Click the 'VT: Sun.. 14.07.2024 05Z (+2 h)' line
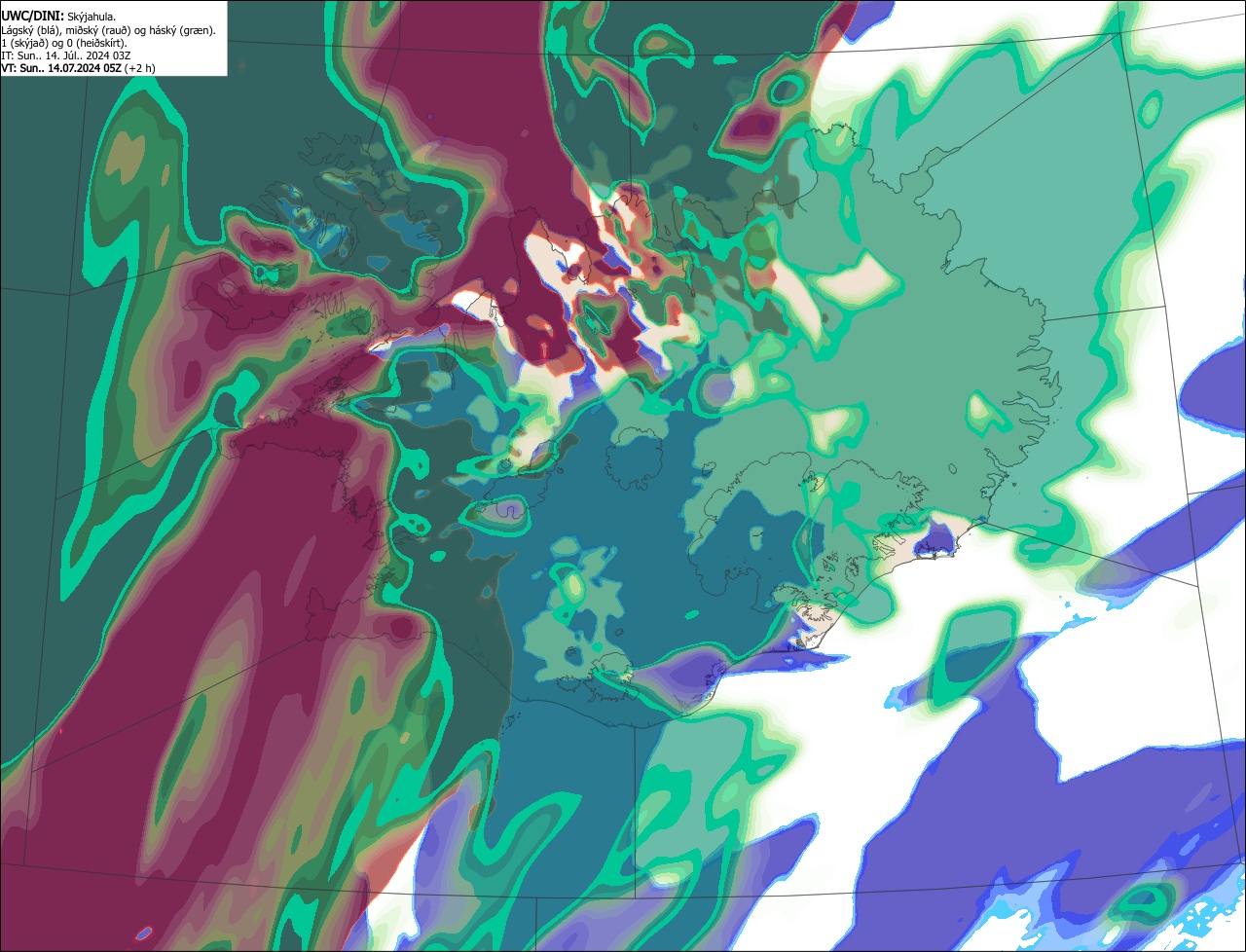1246x952 pixels. (x=78, y=68)
